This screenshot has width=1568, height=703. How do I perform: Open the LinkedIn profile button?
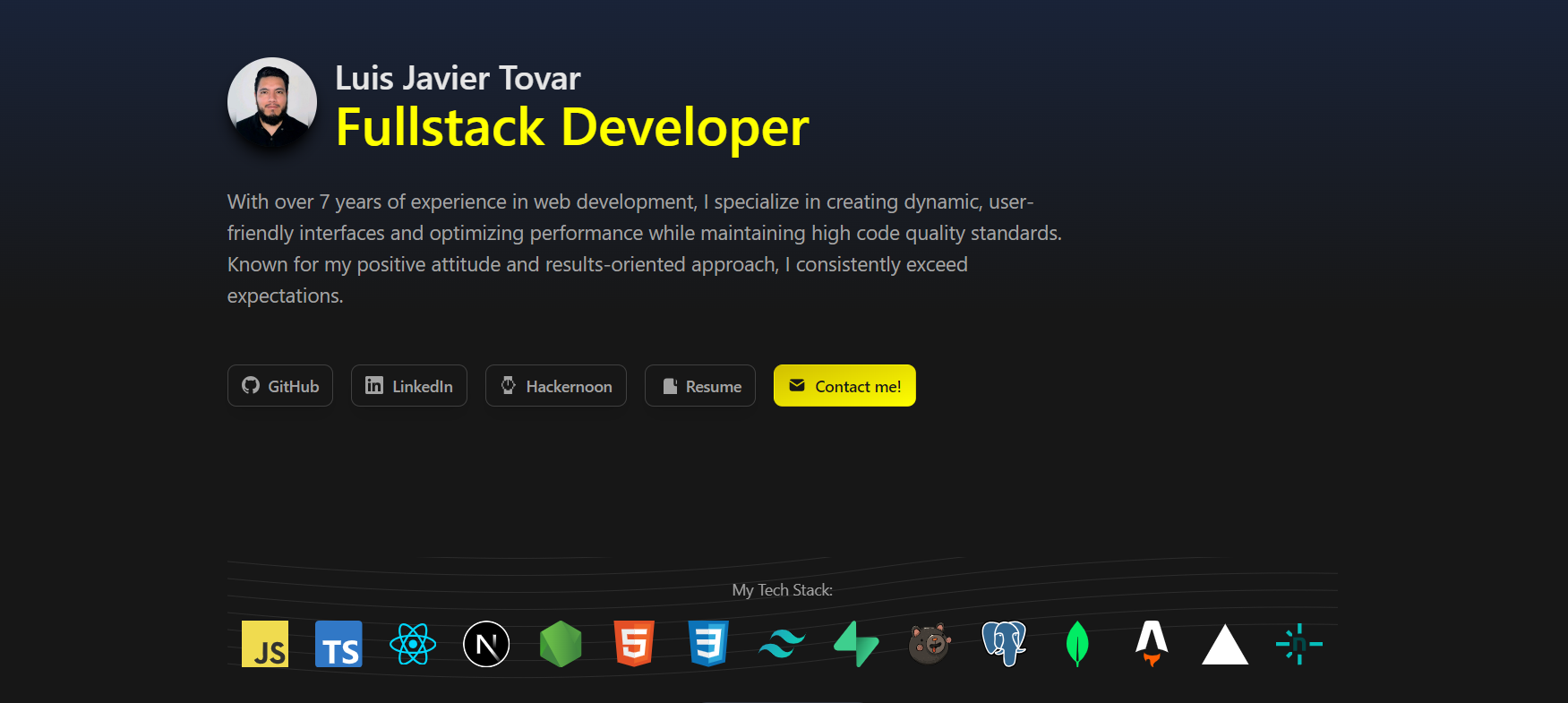[409, 386]
